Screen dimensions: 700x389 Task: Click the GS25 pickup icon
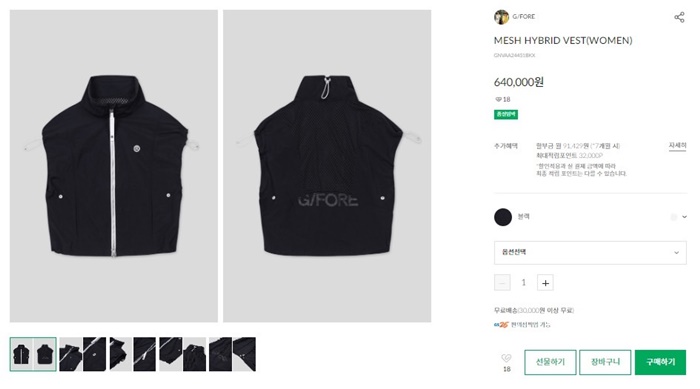501,325
